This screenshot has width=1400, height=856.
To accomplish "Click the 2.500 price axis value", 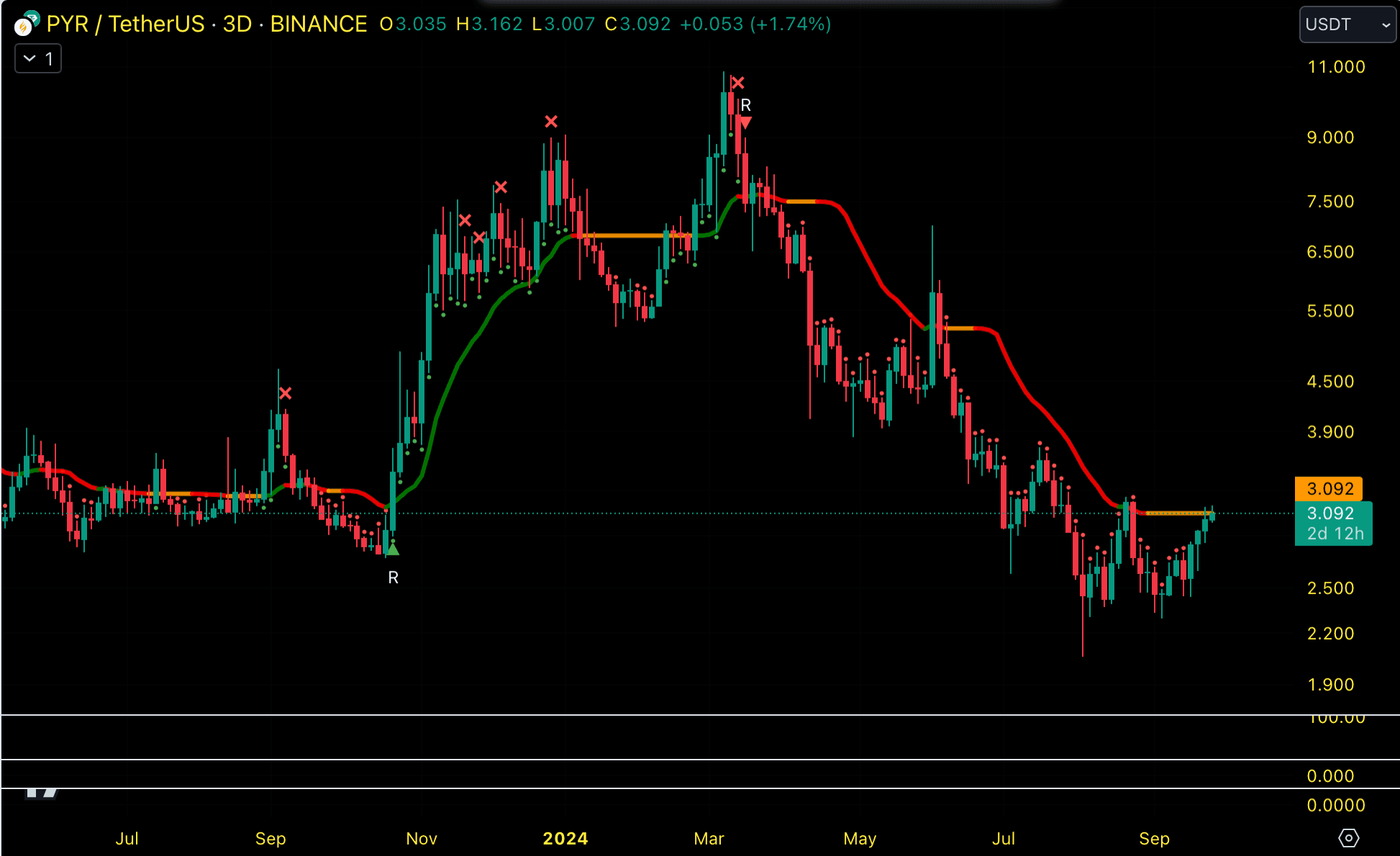I will pyautogui.click(x=1330, y=588).
